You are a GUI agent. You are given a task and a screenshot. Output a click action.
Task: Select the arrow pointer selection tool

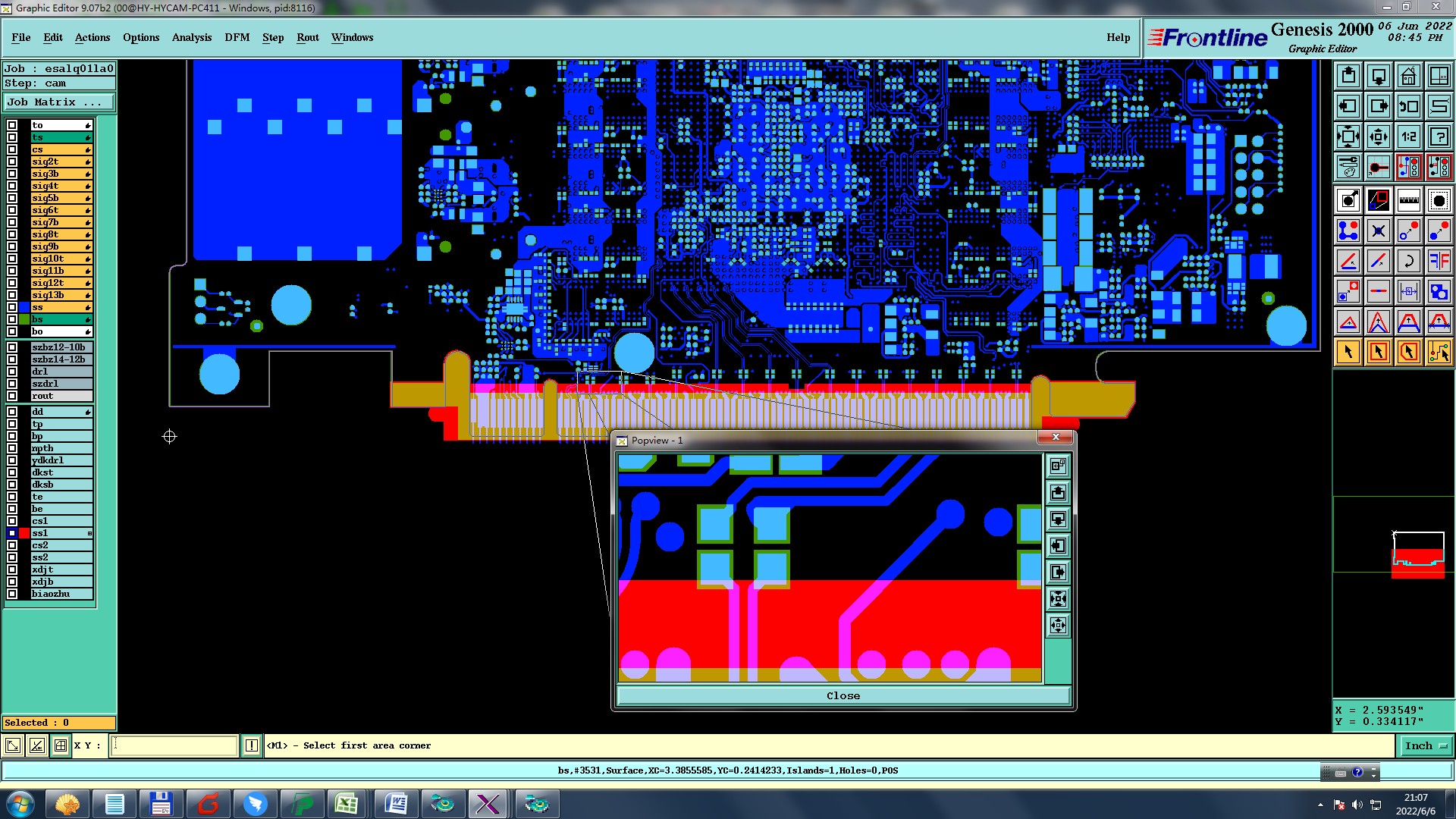click(x=1348, y=352)
